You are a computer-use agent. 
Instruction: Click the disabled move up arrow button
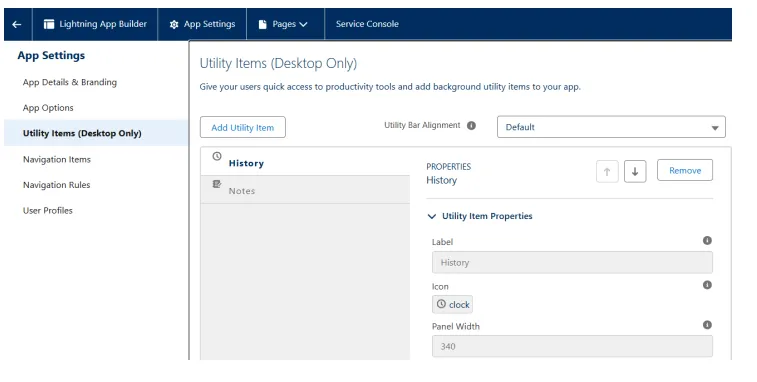[x=607, y=171]
